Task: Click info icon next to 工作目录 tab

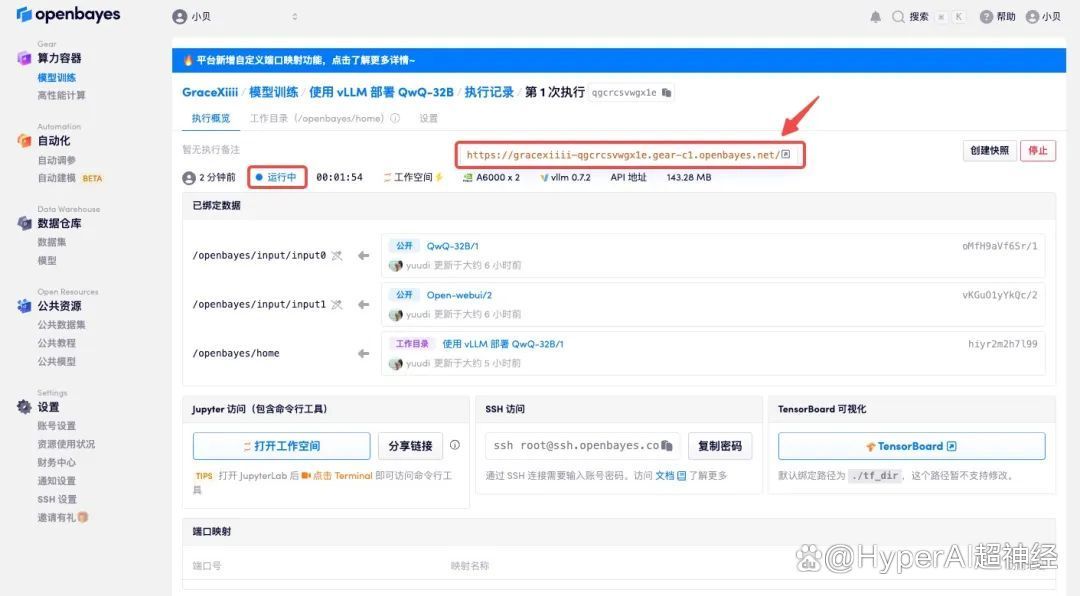Action: point(395,118)
